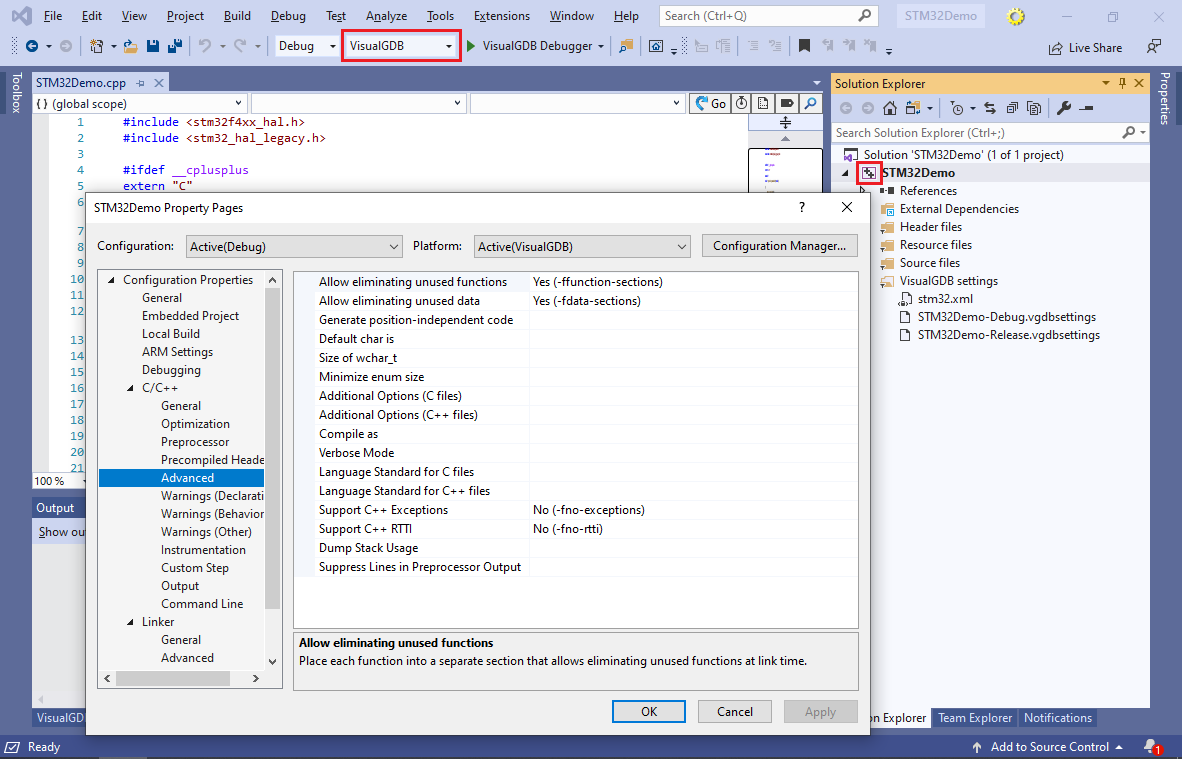
Task: Click the Go button in navigation bar
Action: (x=710, y=103)
